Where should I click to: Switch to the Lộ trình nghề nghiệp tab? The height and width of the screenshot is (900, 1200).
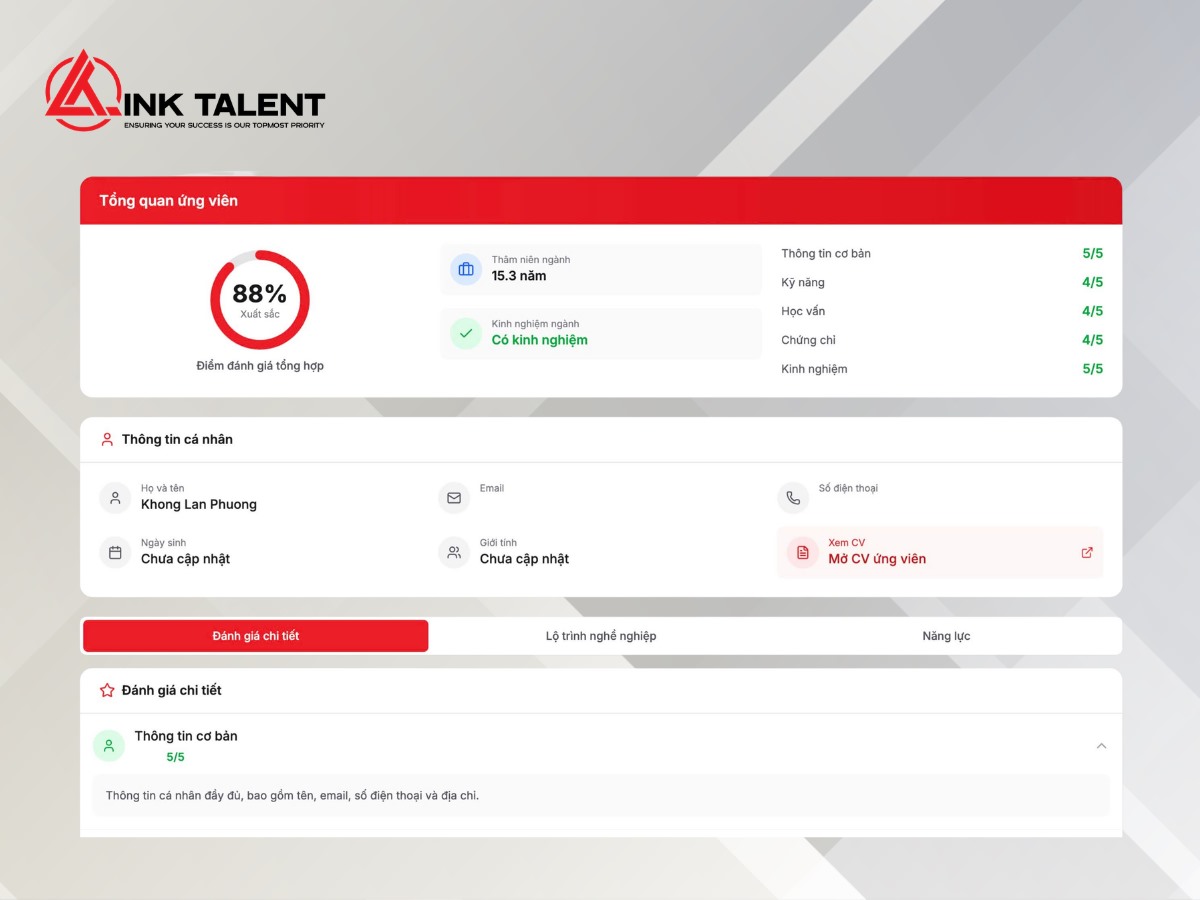[x=601, y=636]
